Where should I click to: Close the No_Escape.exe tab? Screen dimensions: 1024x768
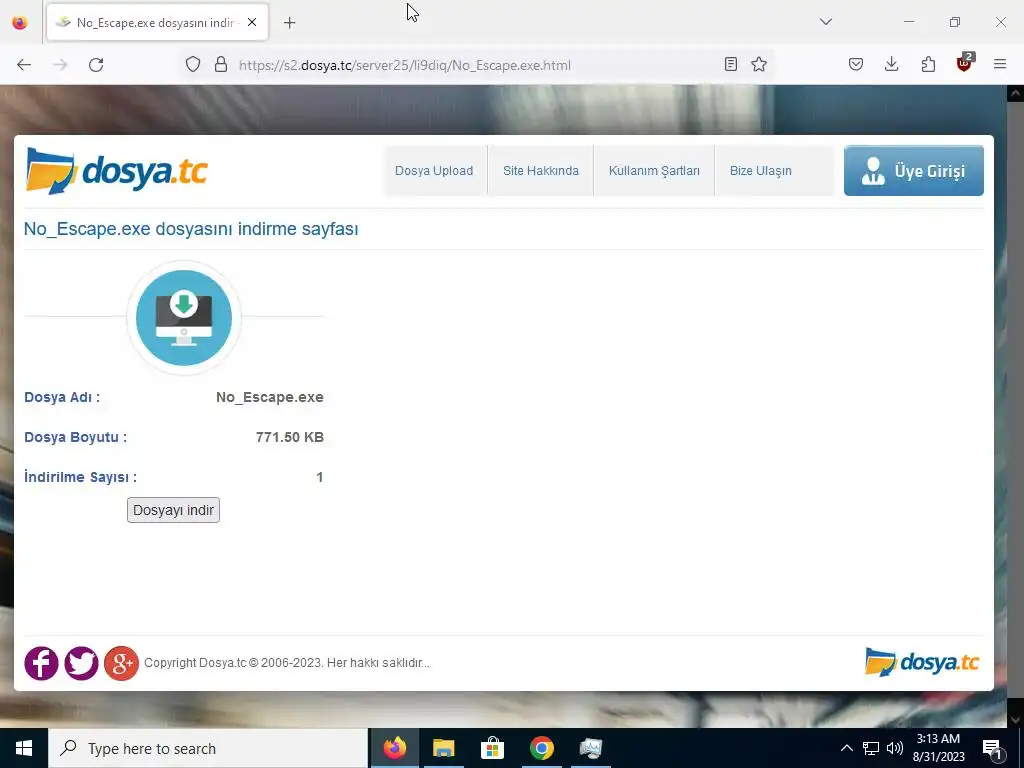click(x=252, y=22)
